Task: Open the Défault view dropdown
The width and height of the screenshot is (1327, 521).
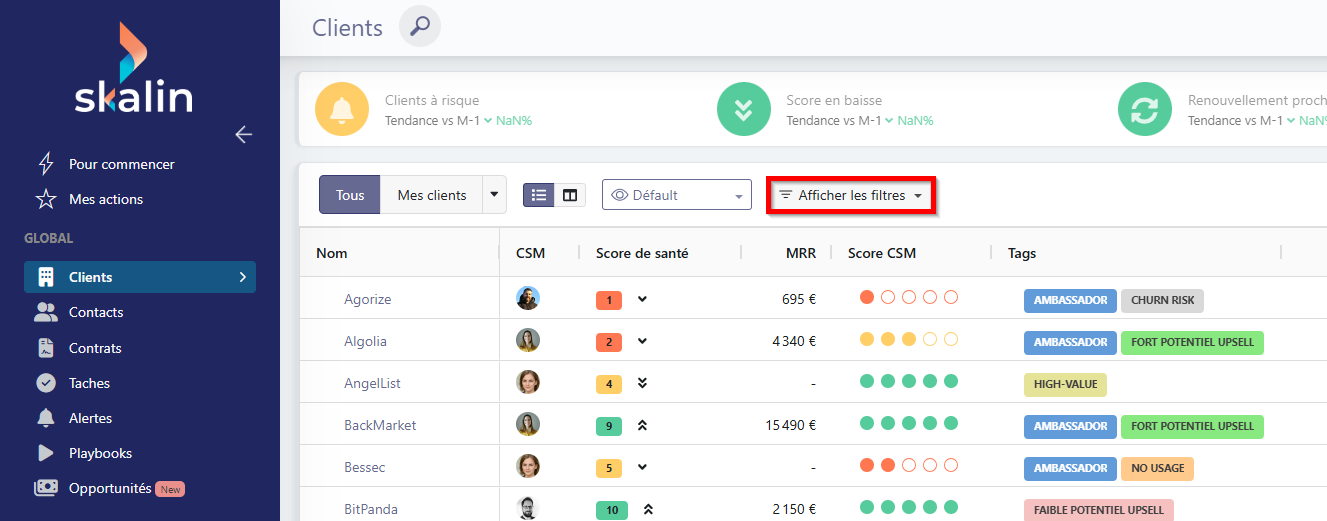Action: point(676,195)
